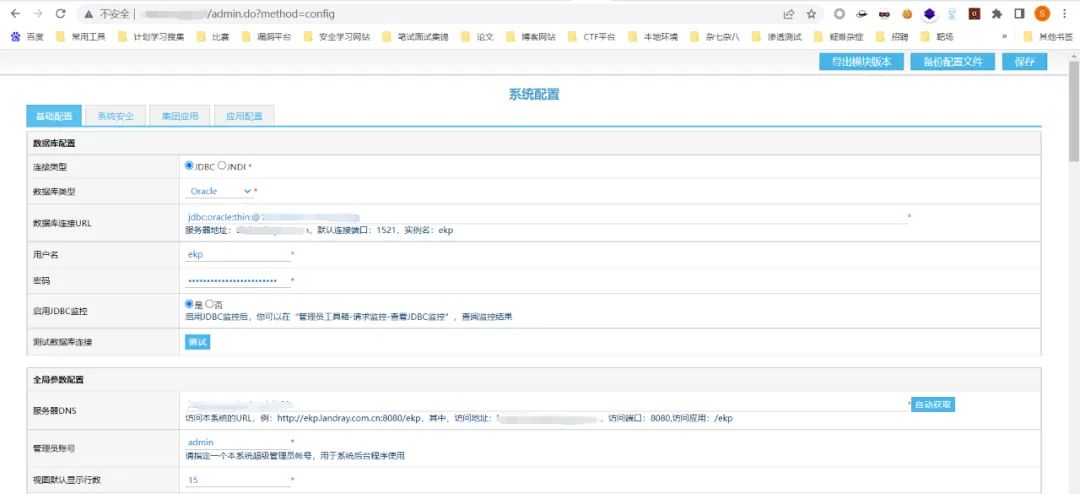Click the 备份配置文件 button
This screenshot has width=1080, height=494.
952,62
